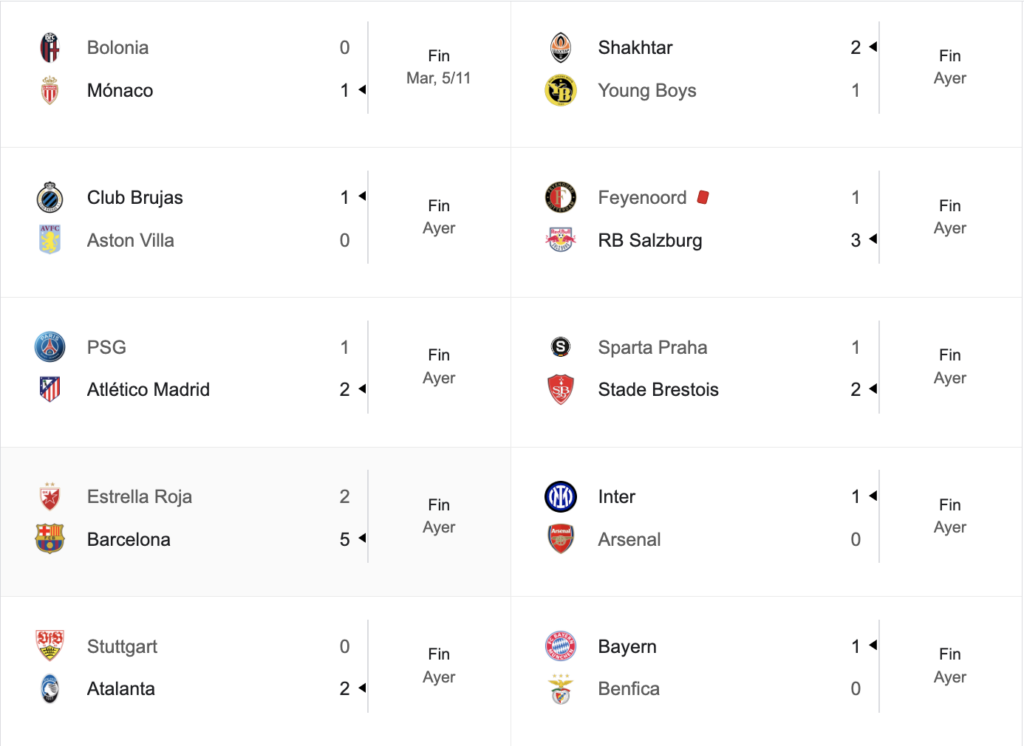This screenshot has width=1024, height=746.
Task: Click the Aston Villa team name
Action: [131, 240]
